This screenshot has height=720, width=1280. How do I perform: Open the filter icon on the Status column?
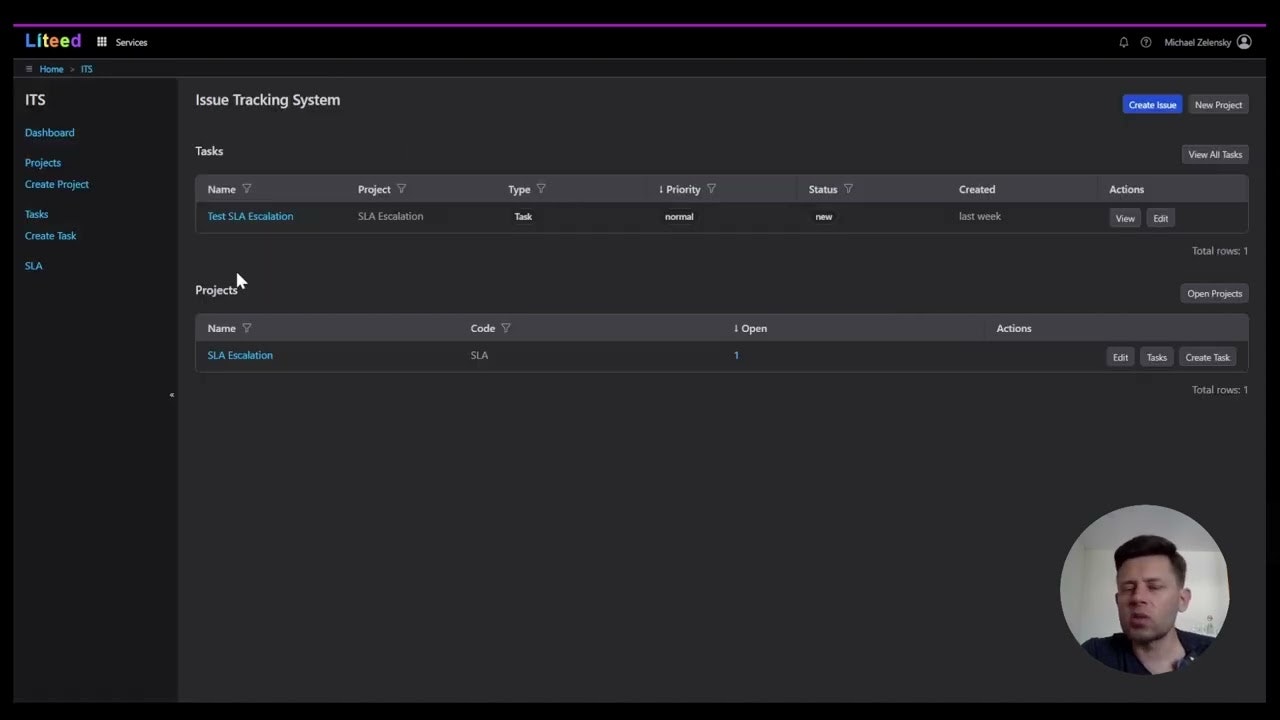(x=847, y=189)
